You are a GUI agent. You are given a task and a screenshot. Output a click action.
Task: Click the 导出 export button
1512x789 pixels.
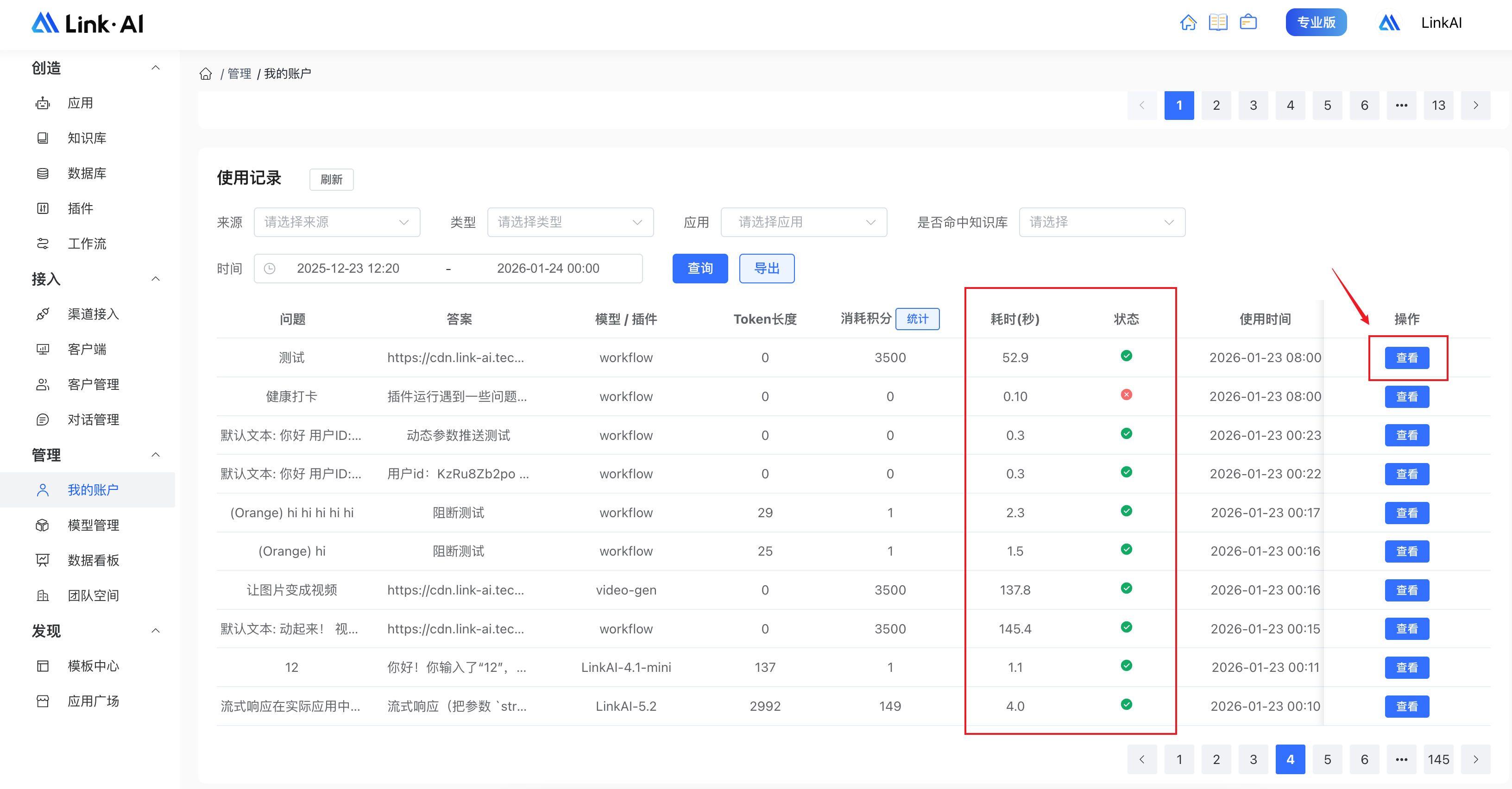(x=766, y=269)
